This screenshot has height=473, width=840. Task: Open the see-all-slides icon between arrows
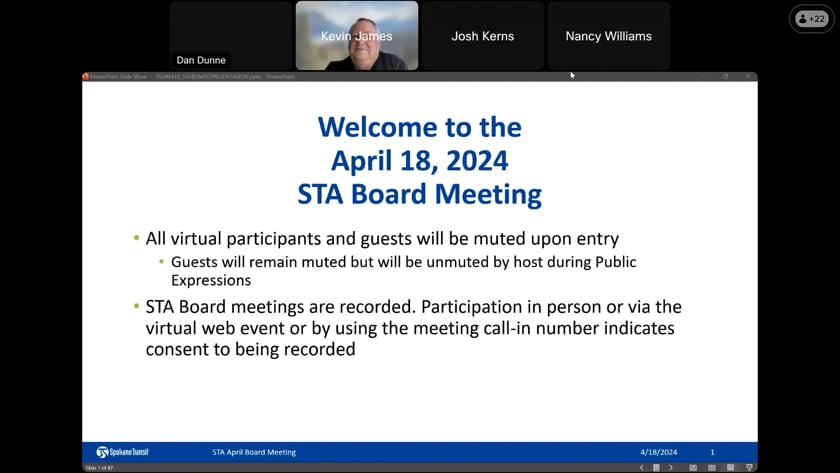coord(656,468)
